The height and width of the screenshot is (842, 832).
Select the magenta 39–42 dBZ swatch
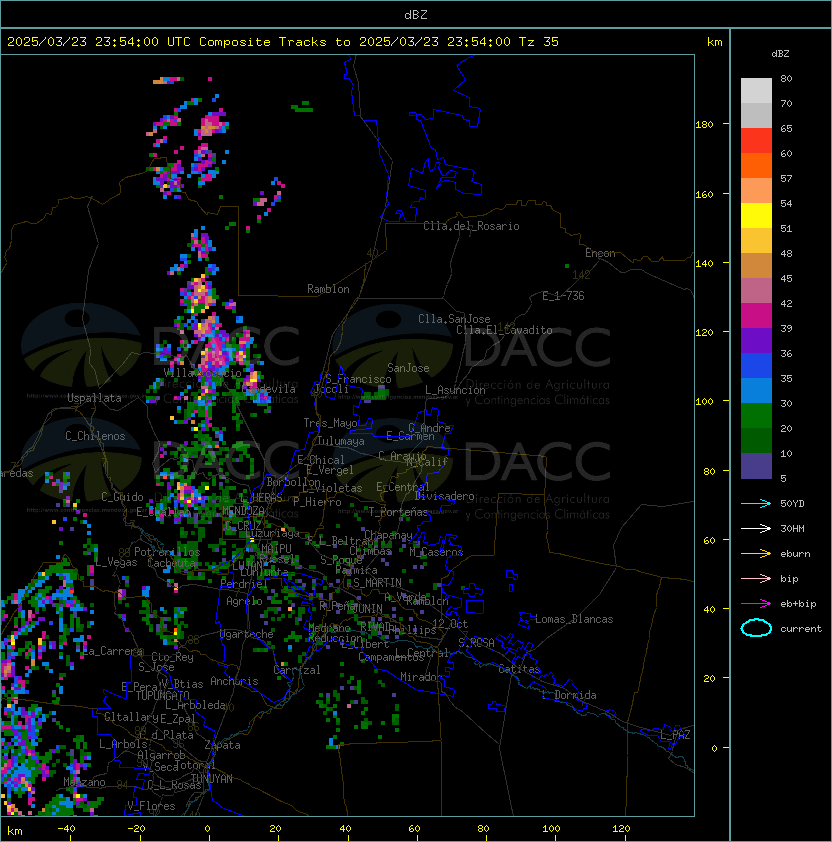(756, 316)
